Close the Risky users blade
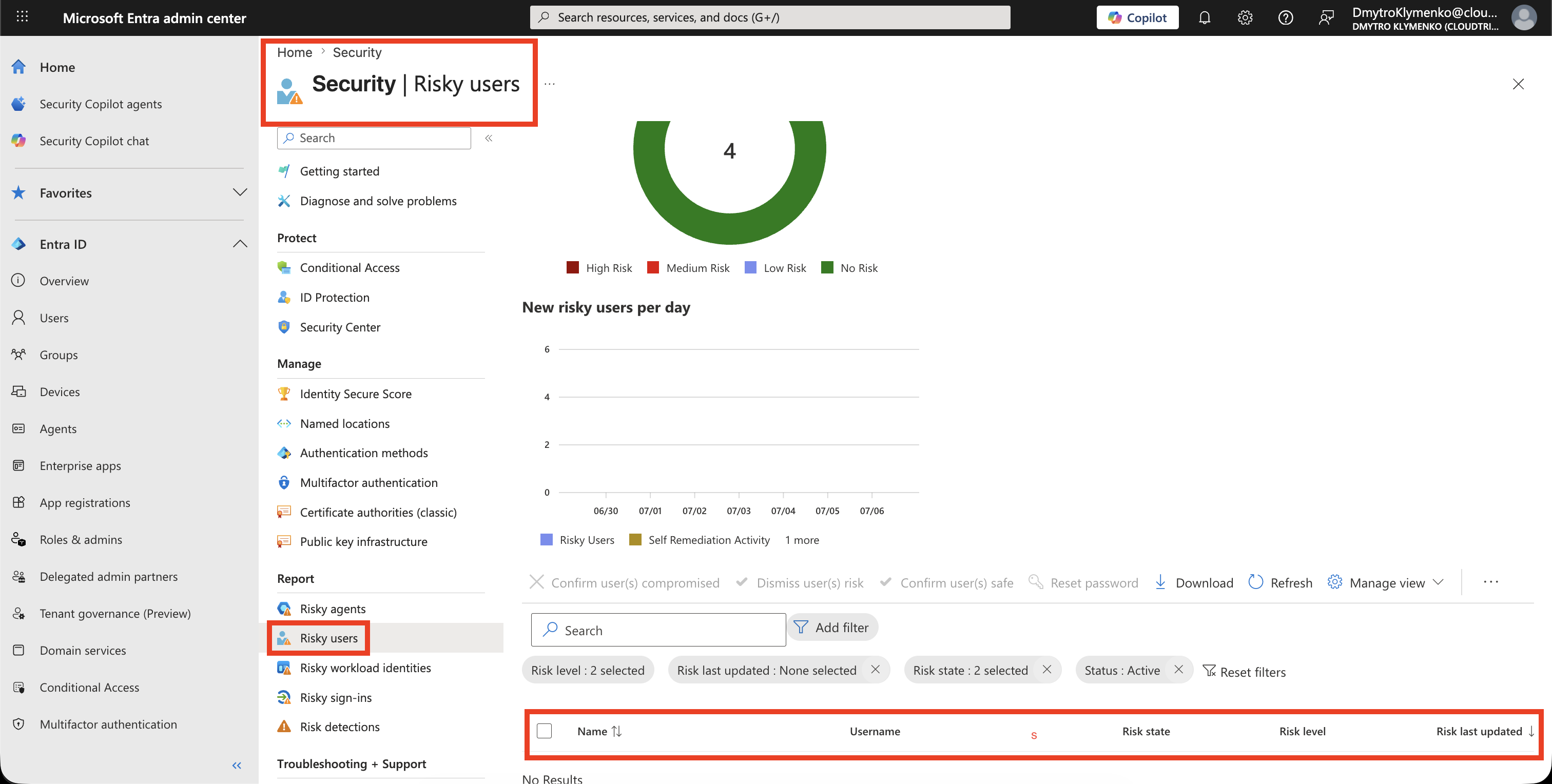1552x784 pixels. pos(1518,84)
